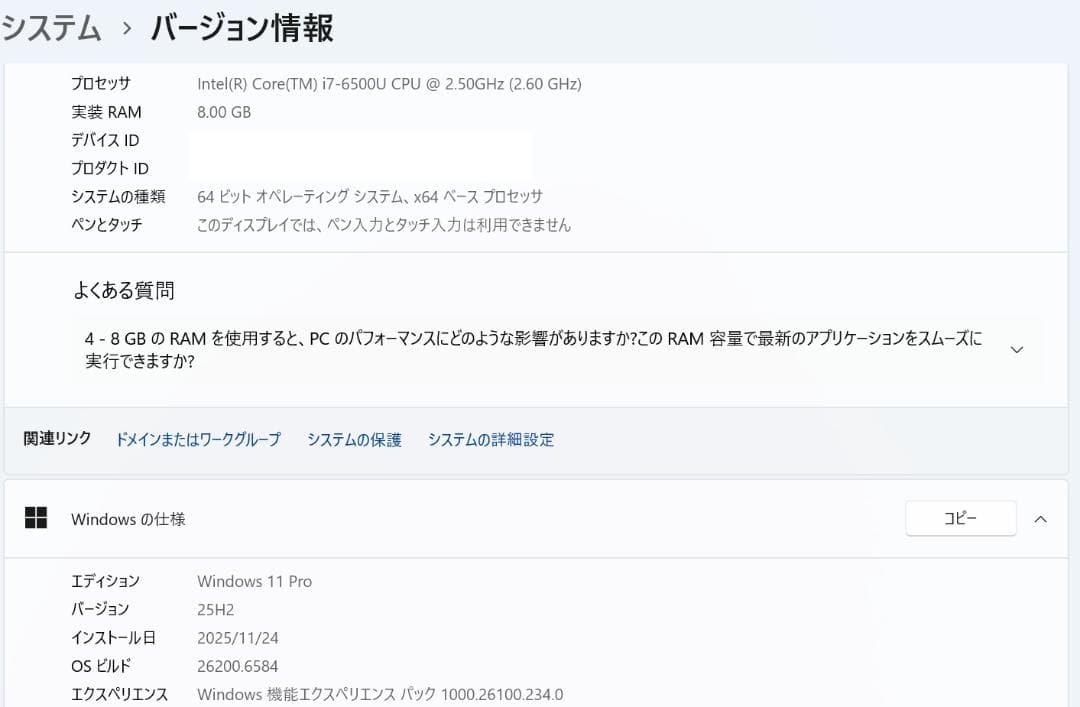Select the version value 25H2

pos(216,609)
